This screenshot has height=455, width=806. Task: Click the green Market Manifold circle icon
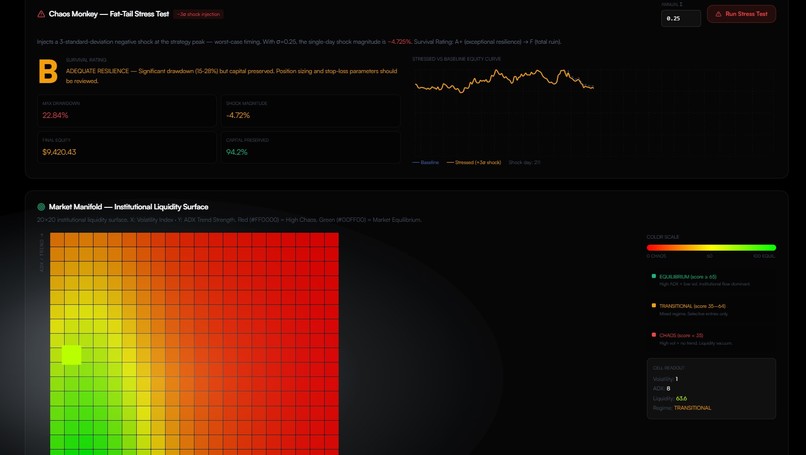[x=41, y=207]
